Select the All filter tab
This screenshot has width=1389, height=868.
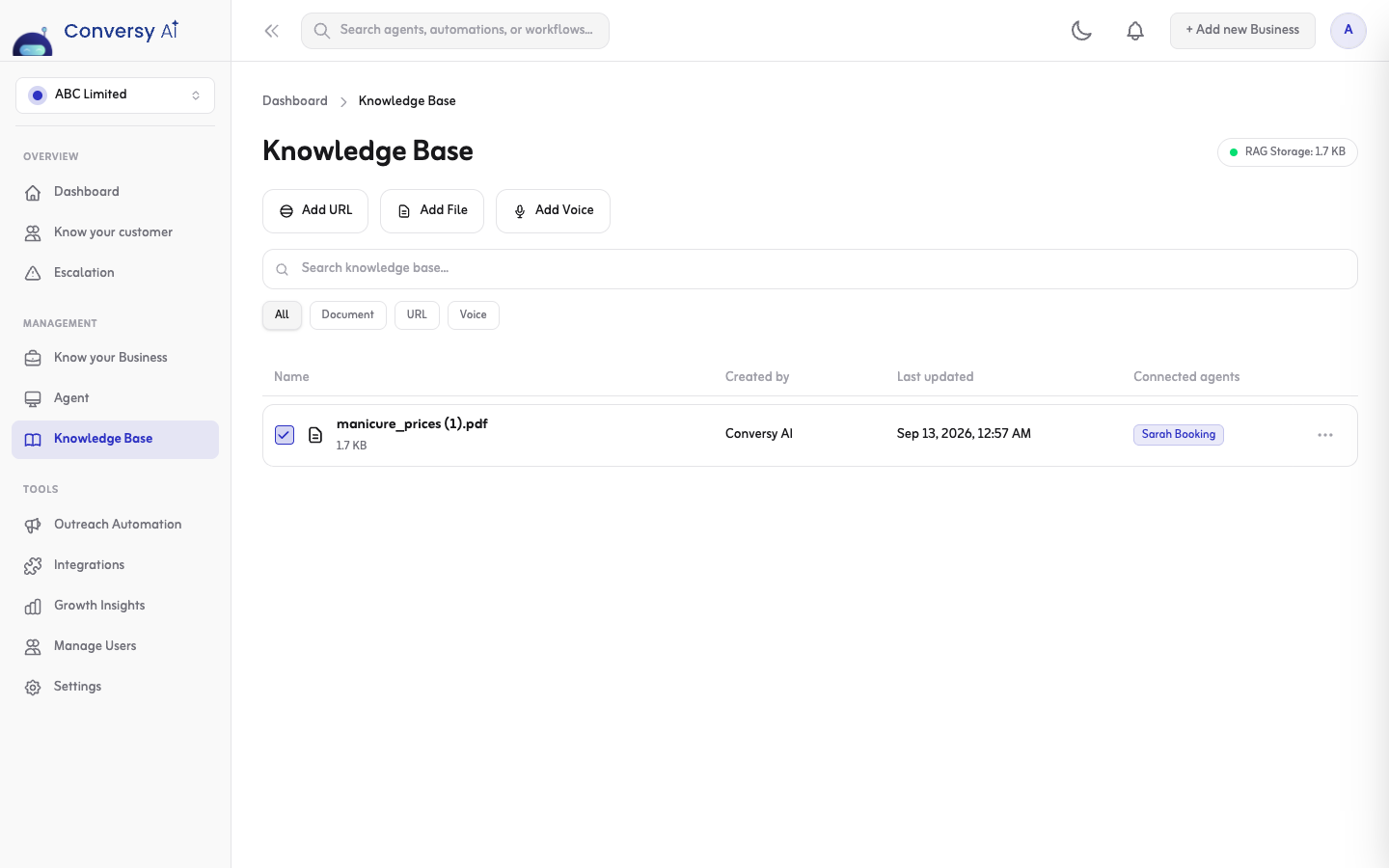point(282,315)
